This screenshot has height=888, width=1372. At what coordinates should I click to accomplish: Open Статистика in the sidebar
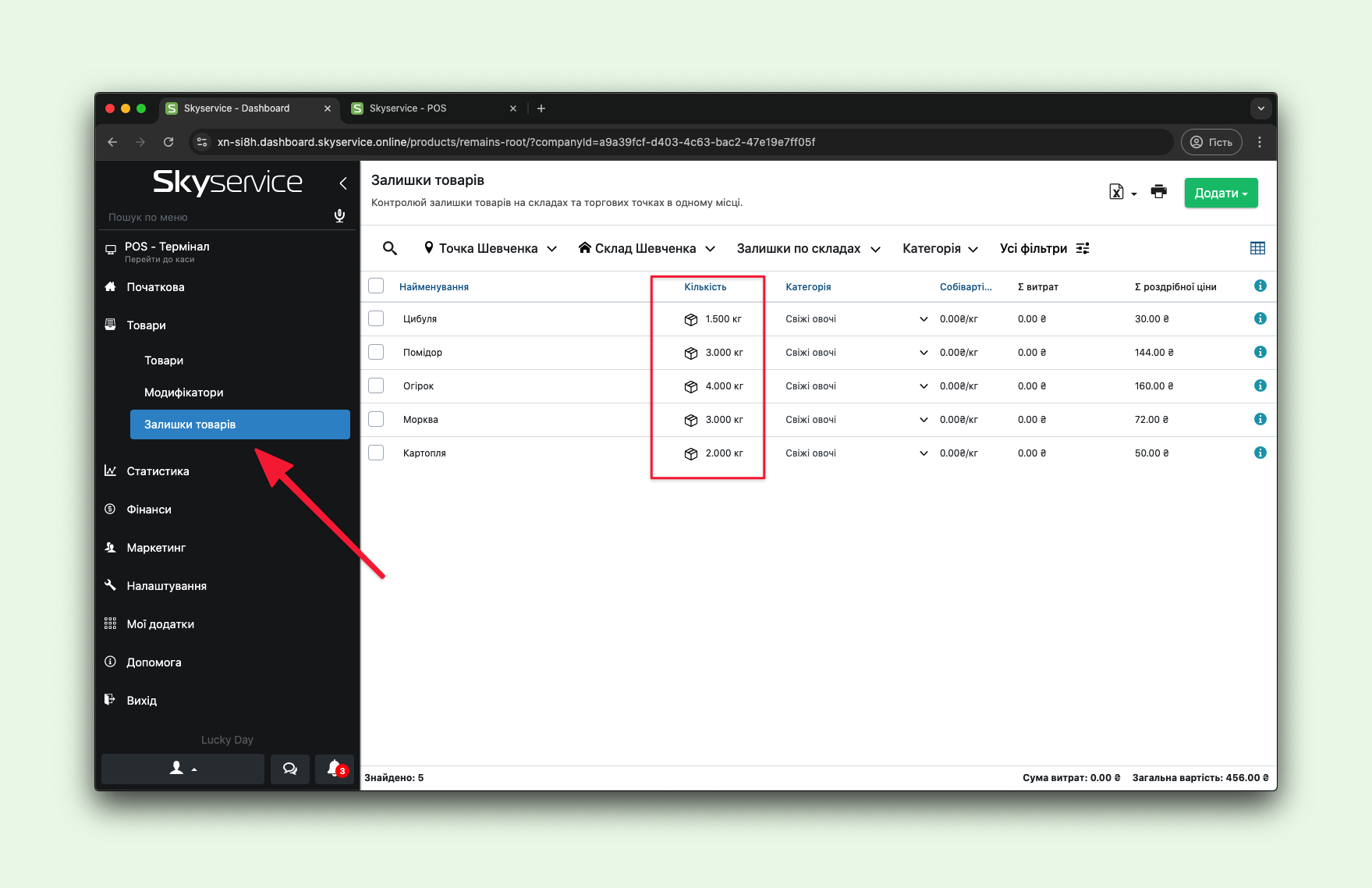[158, 471]
